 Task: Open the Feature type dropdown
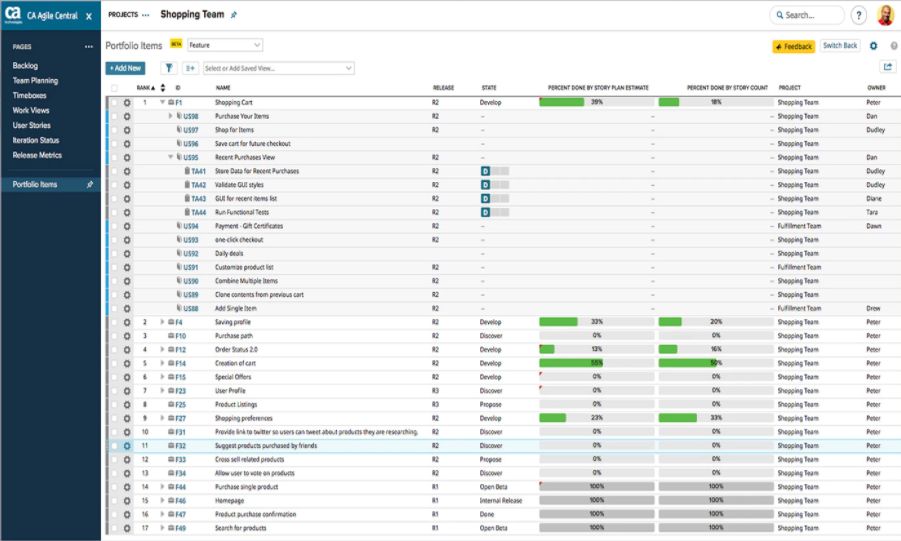click(225, 45)
